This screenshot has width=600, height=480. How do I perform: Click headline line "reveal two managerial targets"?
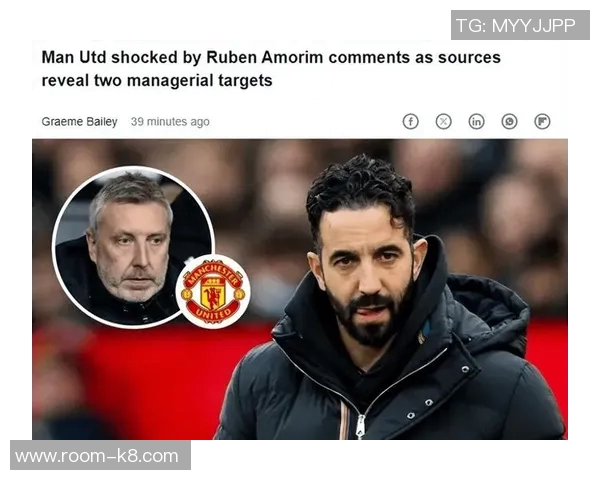click(x=157, y=80)
